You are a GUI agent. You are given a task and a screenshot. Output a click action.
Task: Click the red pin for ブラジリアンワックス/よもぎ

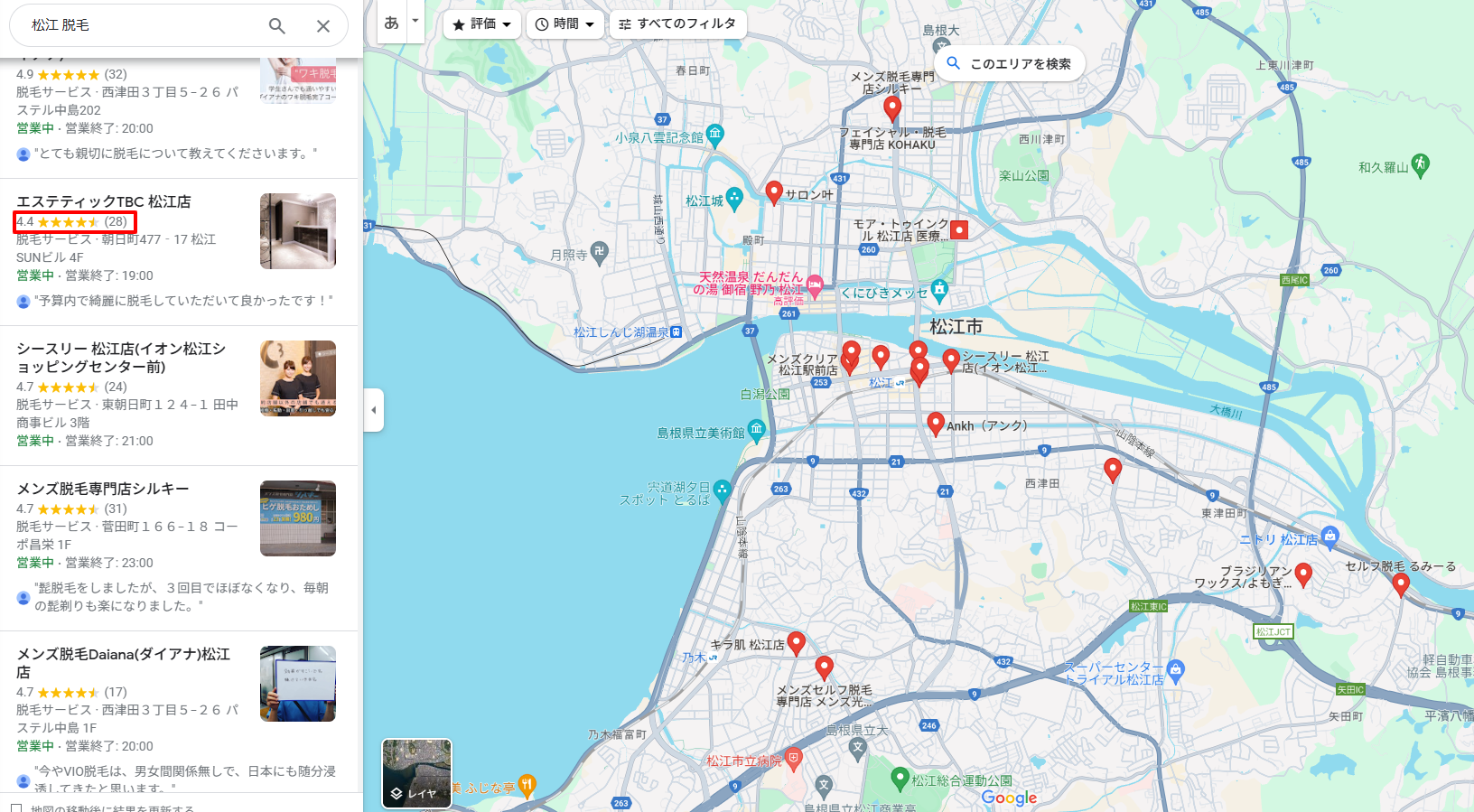point(1303,574)
